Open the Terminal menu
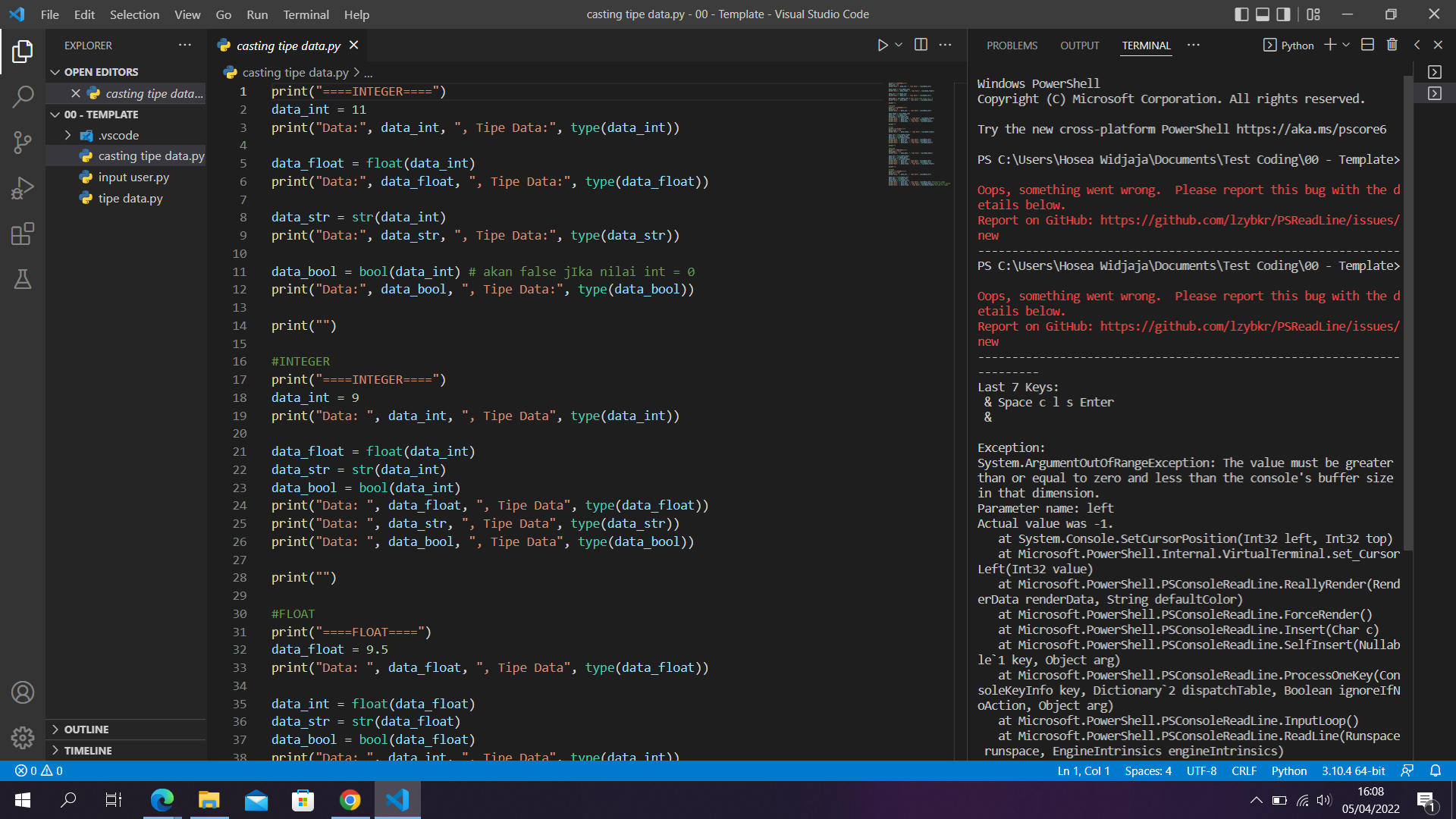The height and width of the screenshot is (819, 1456). (306, 14)
